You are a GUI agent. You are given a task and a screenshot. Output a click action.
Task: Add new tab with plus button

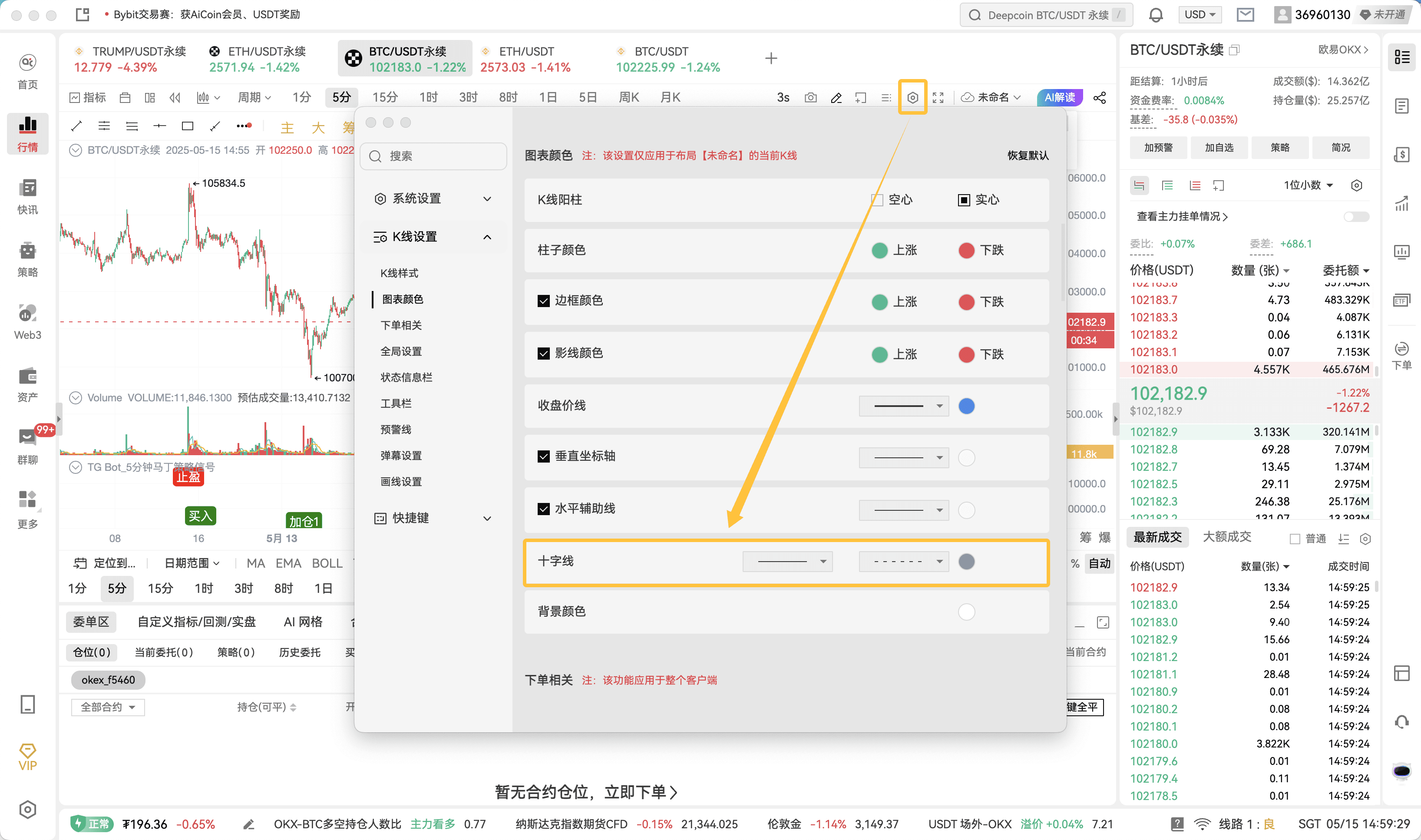point(771,58)
